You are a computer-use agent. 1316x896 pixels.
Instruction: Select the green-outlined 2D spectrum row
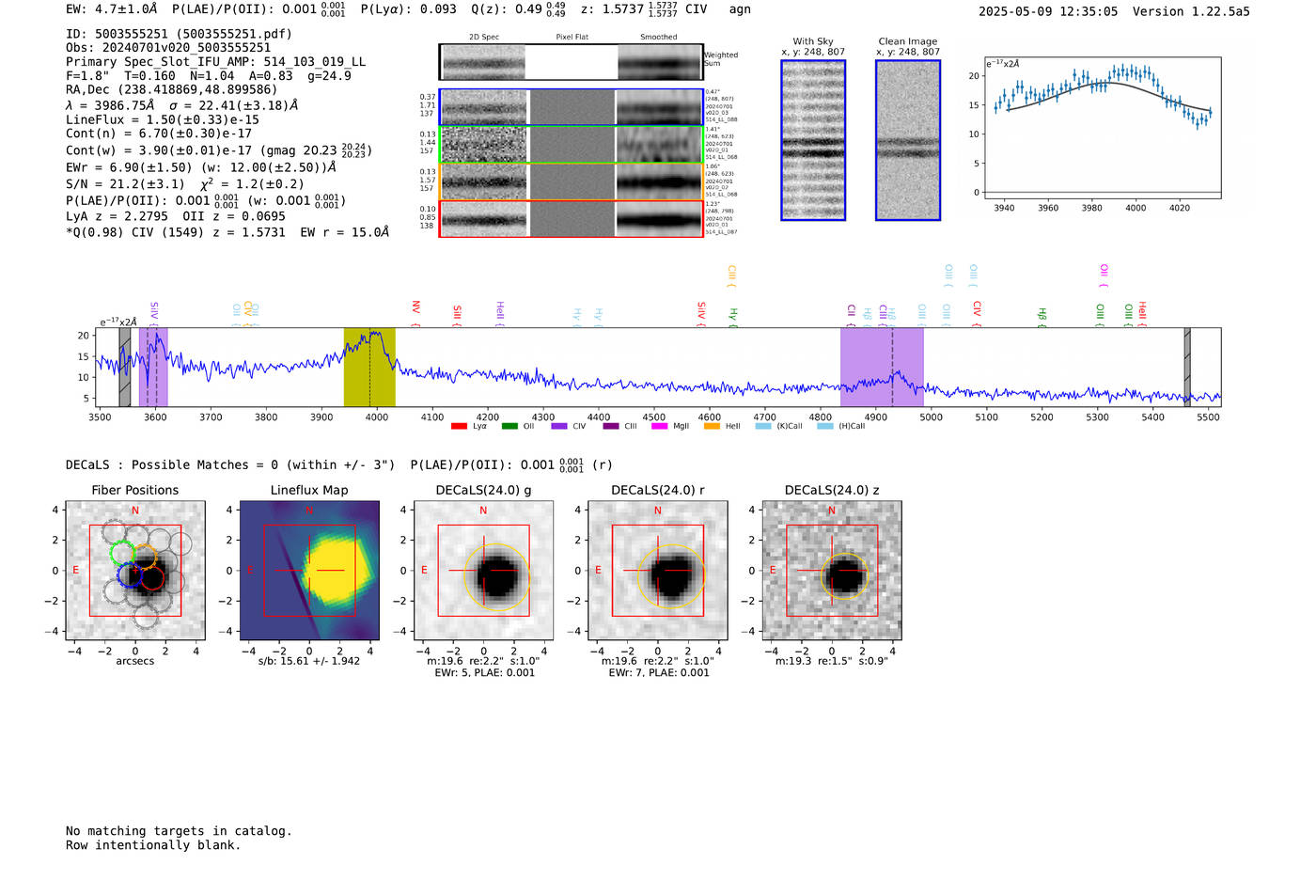tap(572, 145)
